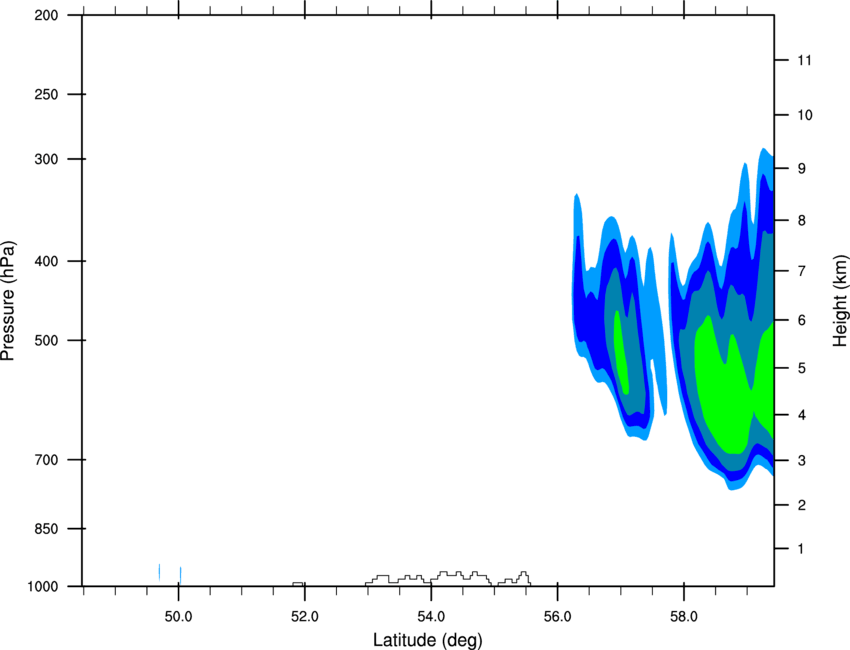This screenshot has height=650, width=850.
Task: Click the 1000 pressure tick label
Action: pyautogui.click(x=42, y=587)
